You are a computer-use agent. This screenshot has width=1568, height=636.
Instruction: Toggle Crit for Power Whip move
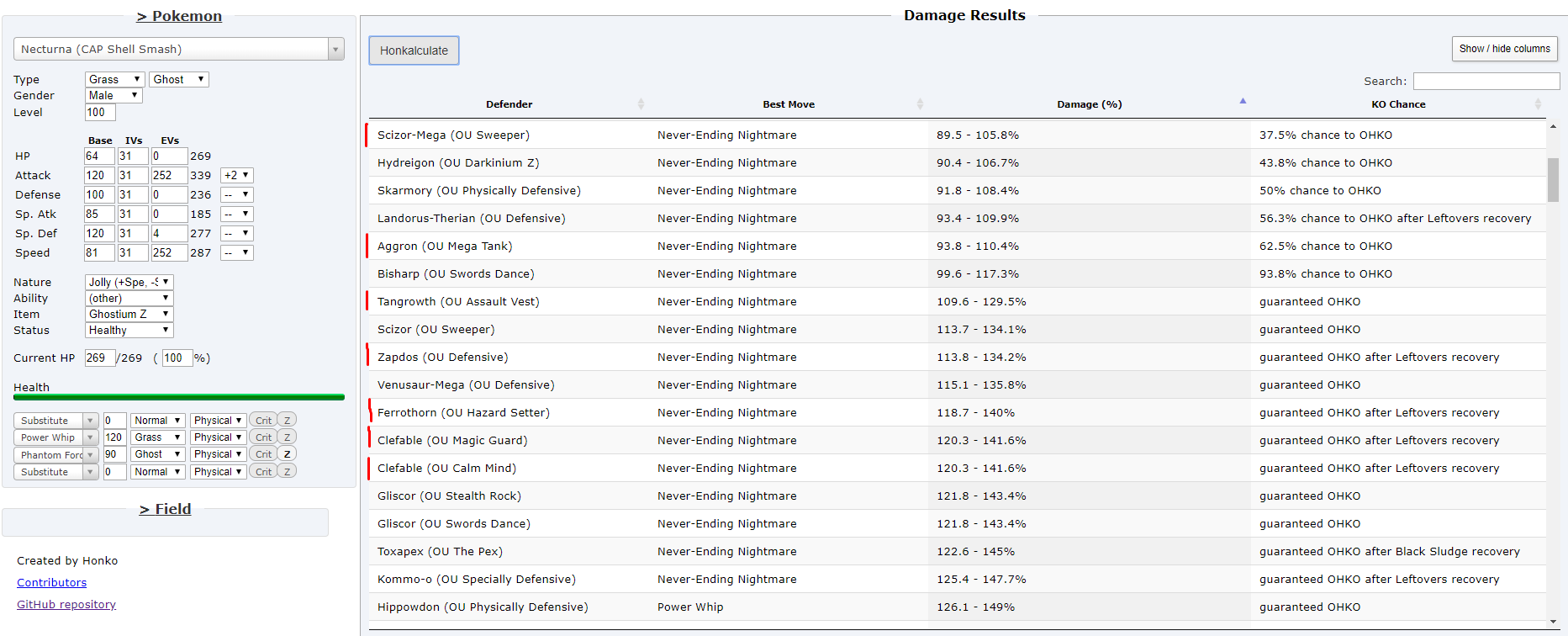click(x=263, y=437)
